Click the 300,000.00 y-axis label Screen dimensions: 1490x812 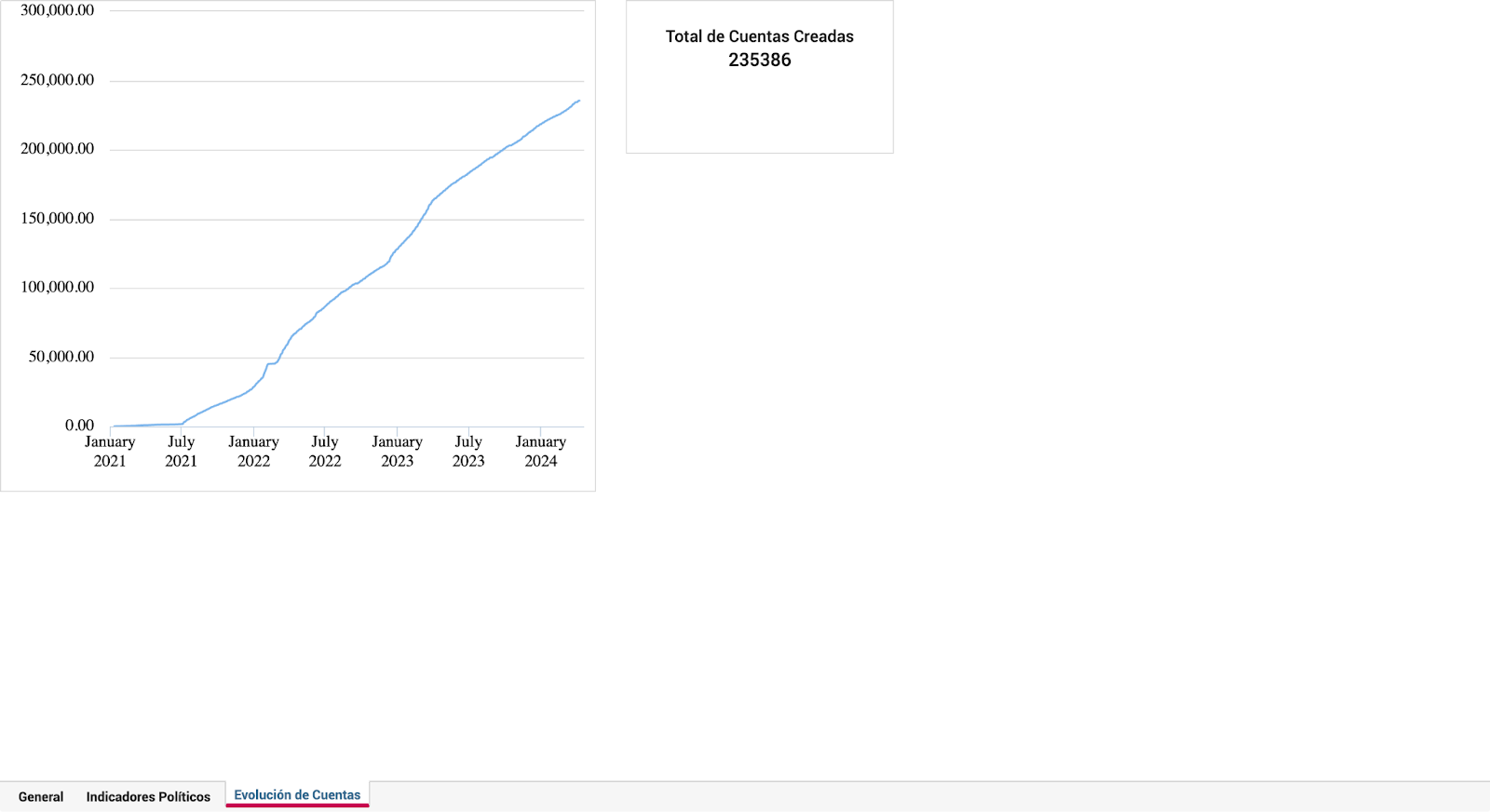pos(57,10)
